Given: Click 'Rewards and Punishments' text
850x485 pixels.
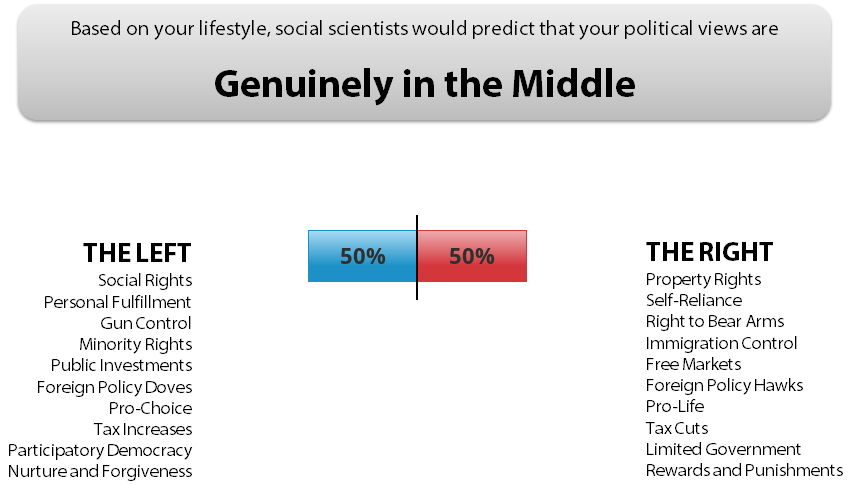Looking at the screenshot, I should 744,470.
